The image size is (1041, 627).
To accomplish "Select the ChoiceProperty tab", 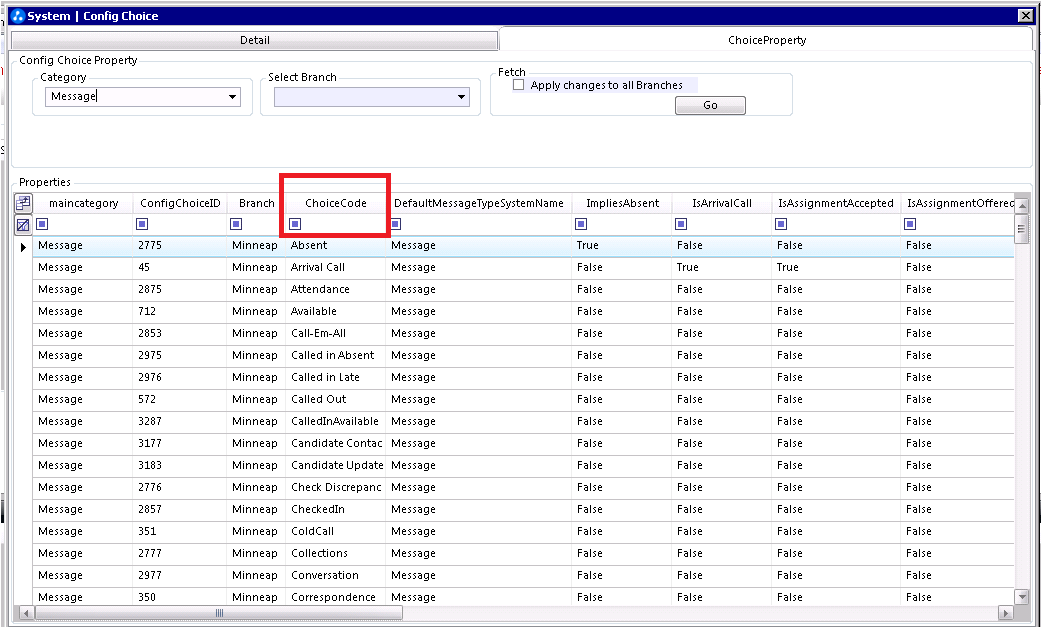I will (x=767, y=40).
